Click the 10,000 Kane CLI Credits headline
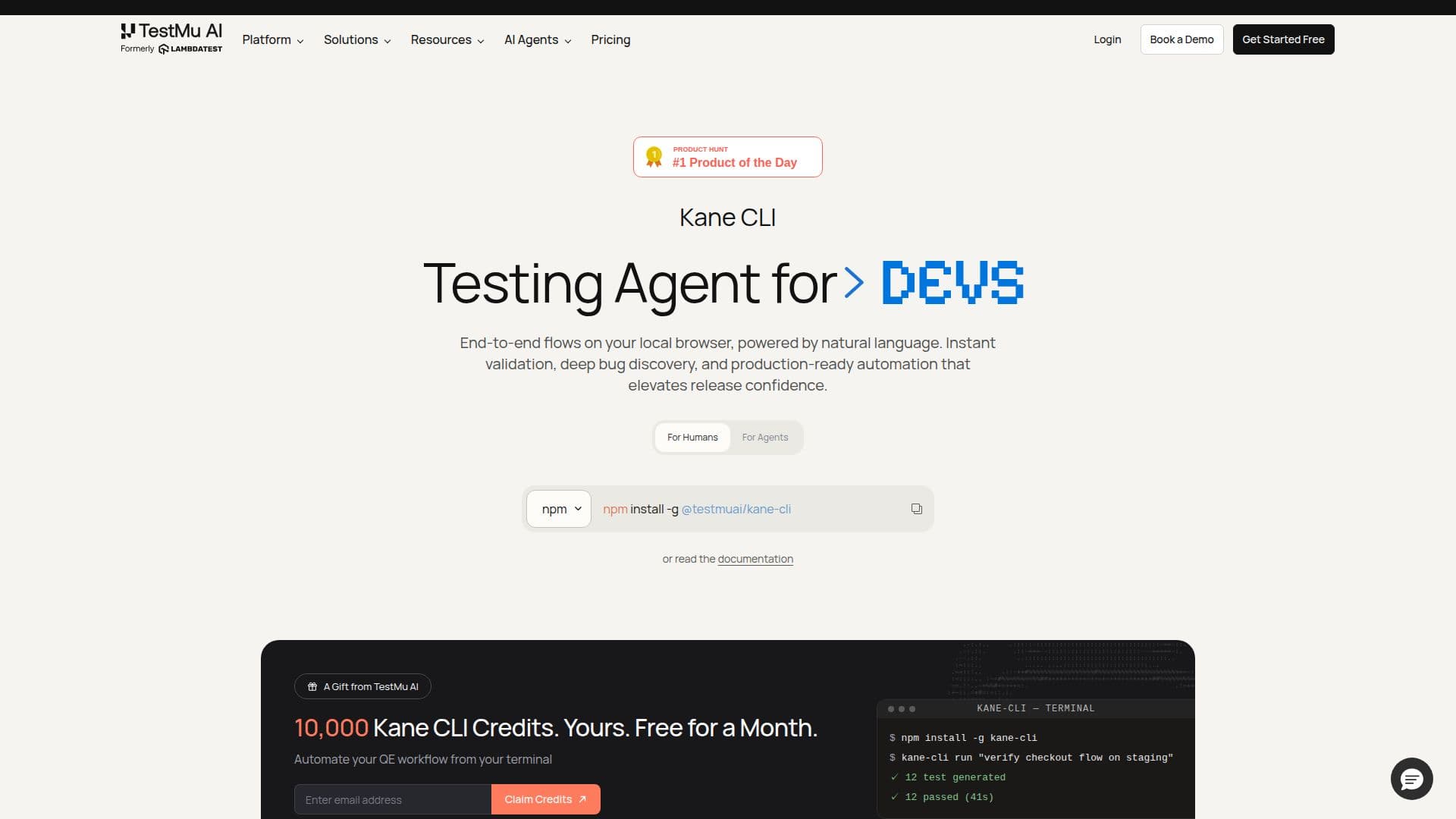Screen dimensions: 1456x819 point(556,728)
